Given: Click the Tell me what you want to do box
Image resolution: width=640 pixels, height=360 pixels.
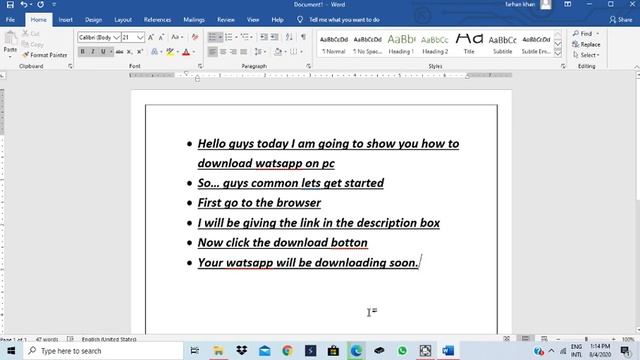Looking at the screenshot, I should pyautogui.click(x=344, y=20).
